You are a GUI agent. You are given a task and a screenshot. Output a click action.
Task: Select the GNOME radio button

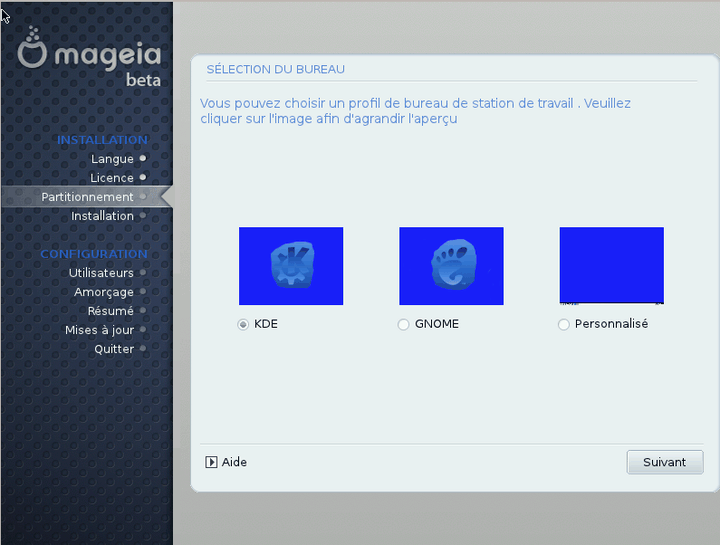pyautogui.click(x=403, y=325)
